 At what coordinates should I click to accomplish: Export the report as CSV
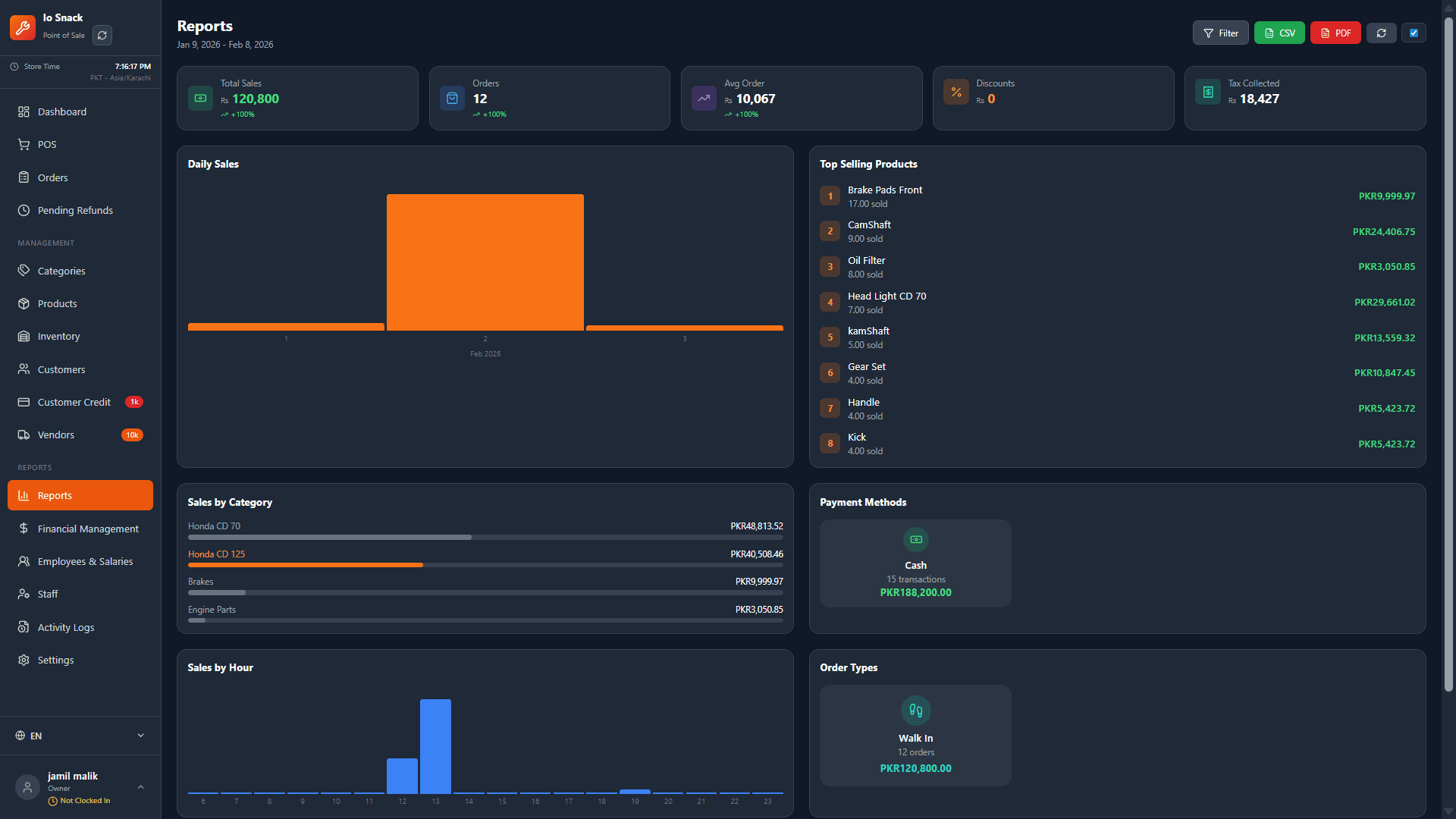[x=1279, y=33]
